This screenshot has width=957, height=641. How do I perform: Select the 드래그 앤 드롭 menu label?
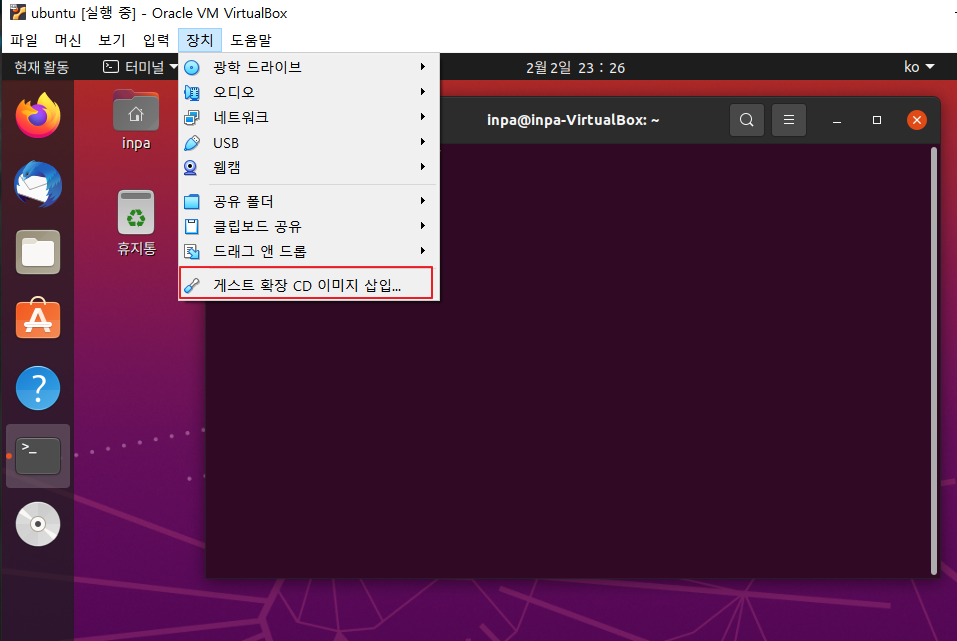pyautogui.click(x=259, y=252)
